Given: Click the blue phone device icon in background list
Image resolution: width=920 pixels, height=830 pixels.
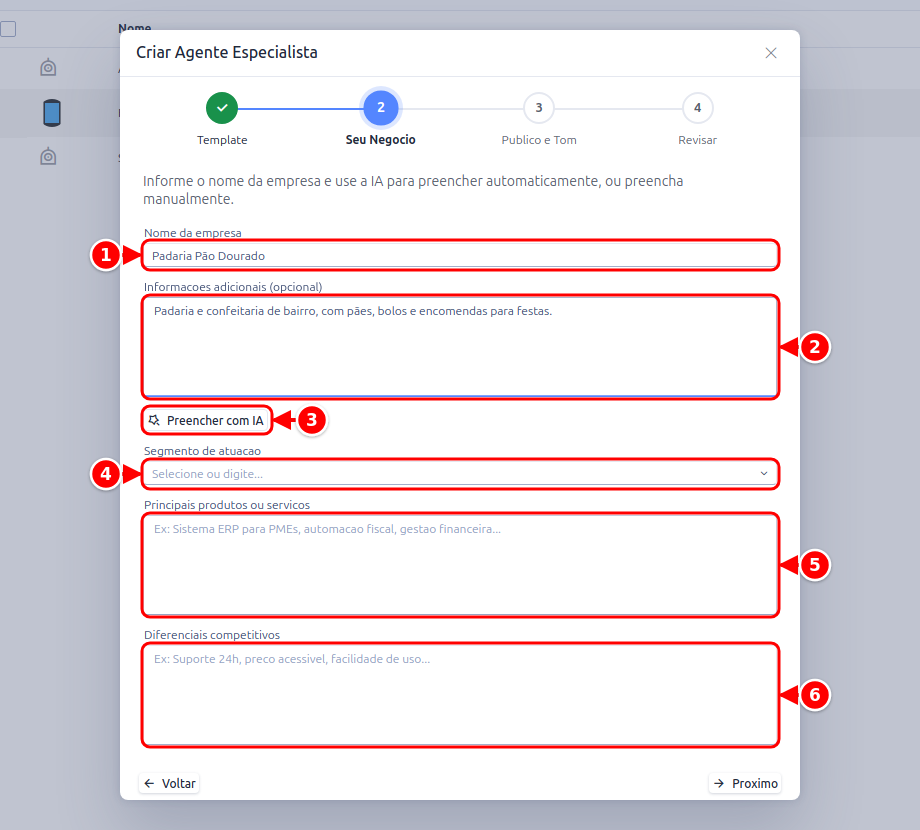Looking at the screenshot, I should point(52,113).
